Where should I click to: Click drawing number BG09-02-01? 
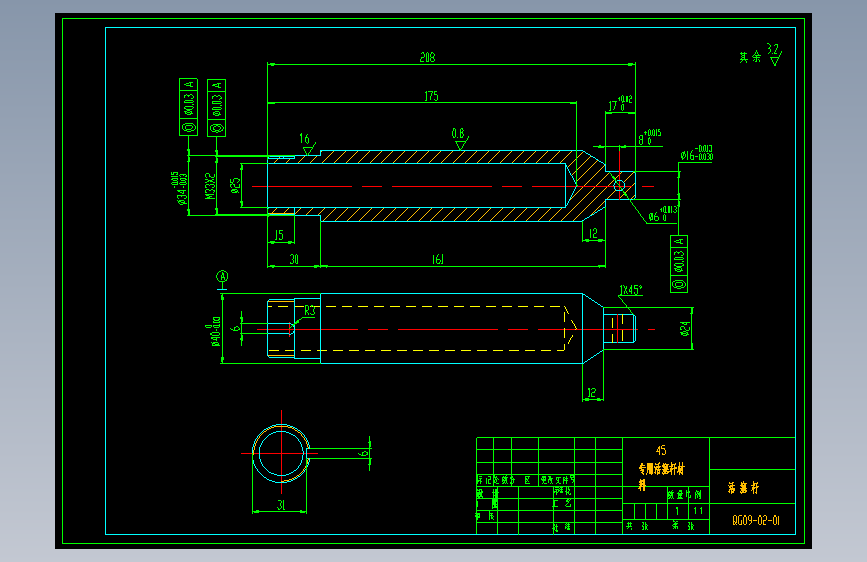756,521
